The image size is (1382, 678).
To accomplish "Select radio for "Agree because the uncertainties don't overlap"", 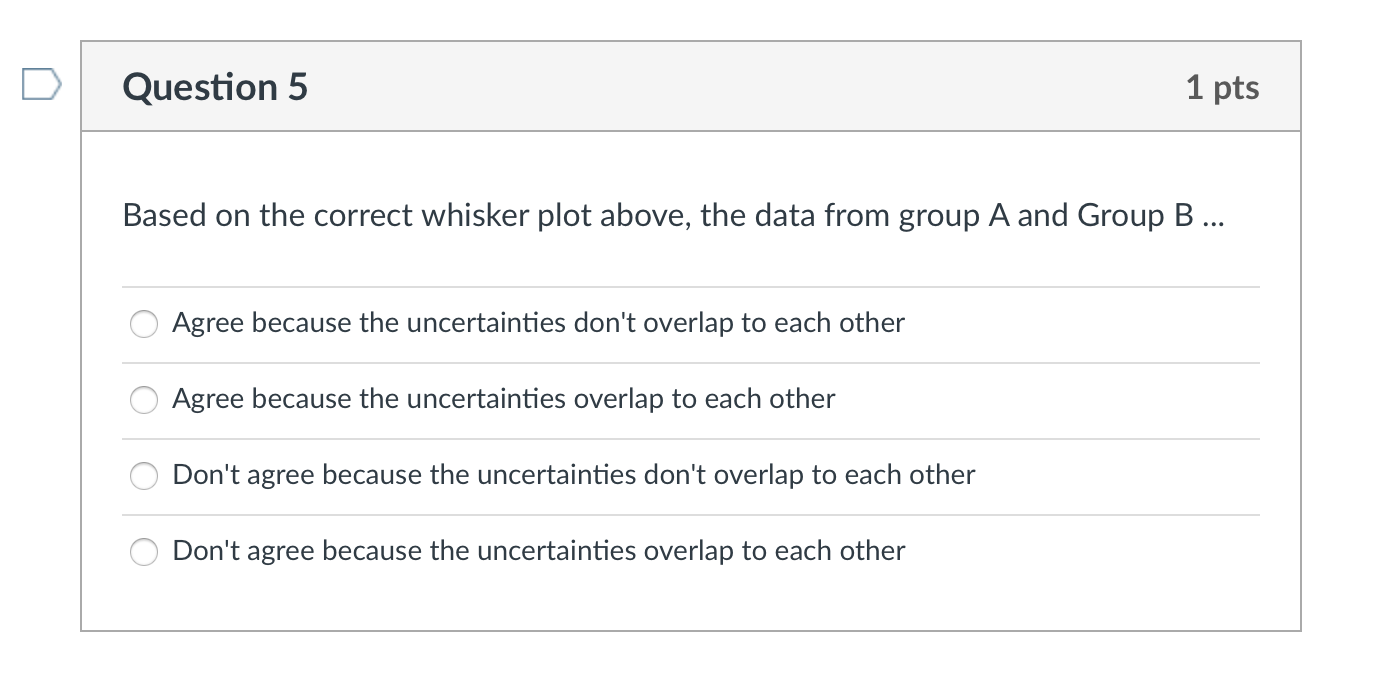I will (x=145, y=324).
